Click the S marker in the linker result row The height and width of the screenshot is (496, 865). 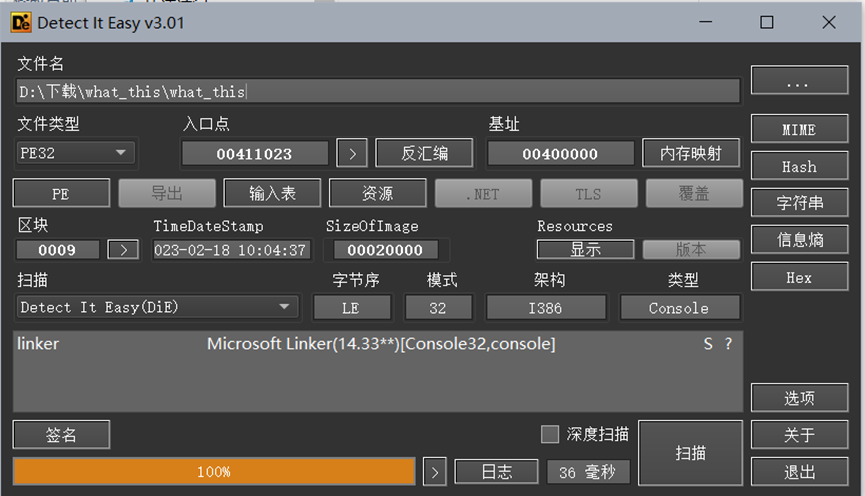point(708,344)
